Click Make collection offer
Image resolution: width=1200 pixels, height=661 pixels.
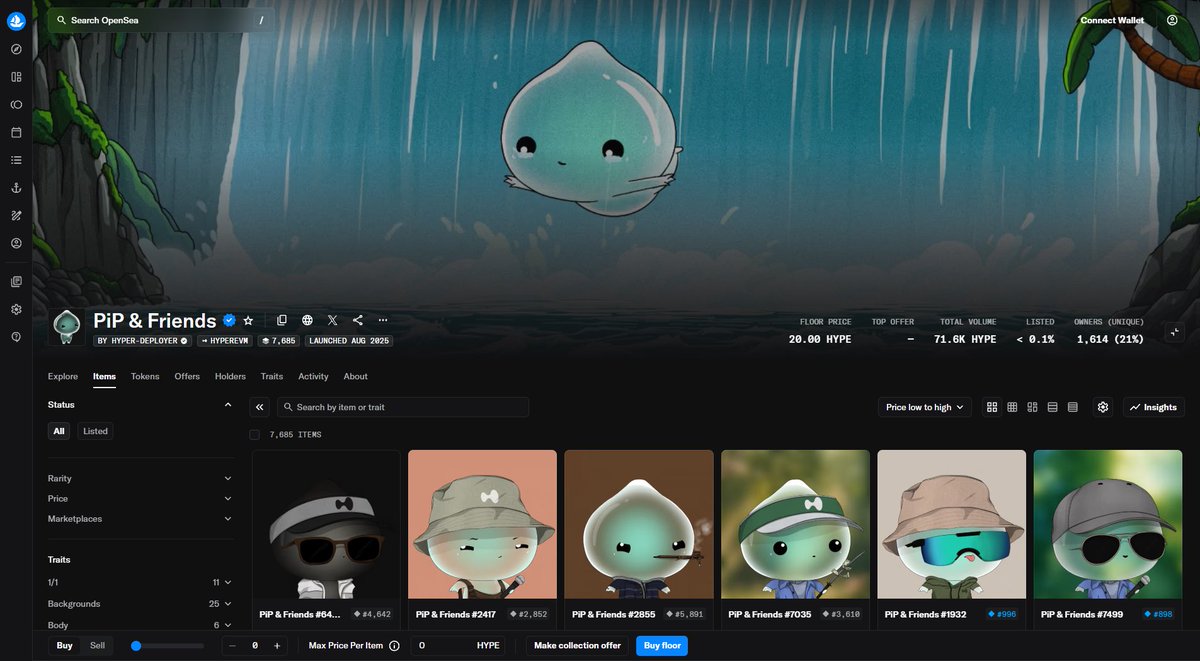[577, 646]
